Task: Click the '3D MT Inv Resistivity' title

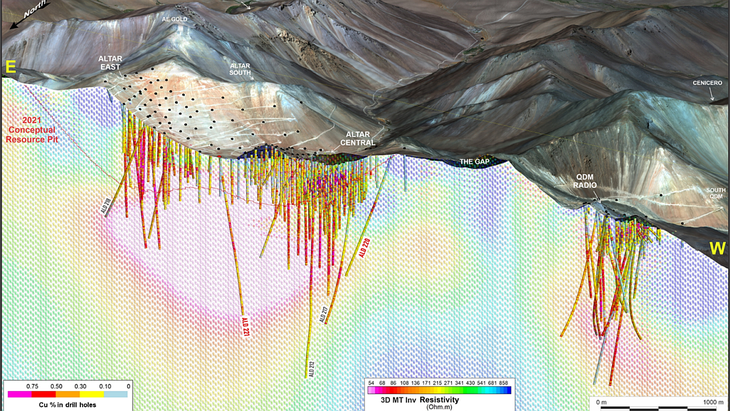Action: pos(420,400)
